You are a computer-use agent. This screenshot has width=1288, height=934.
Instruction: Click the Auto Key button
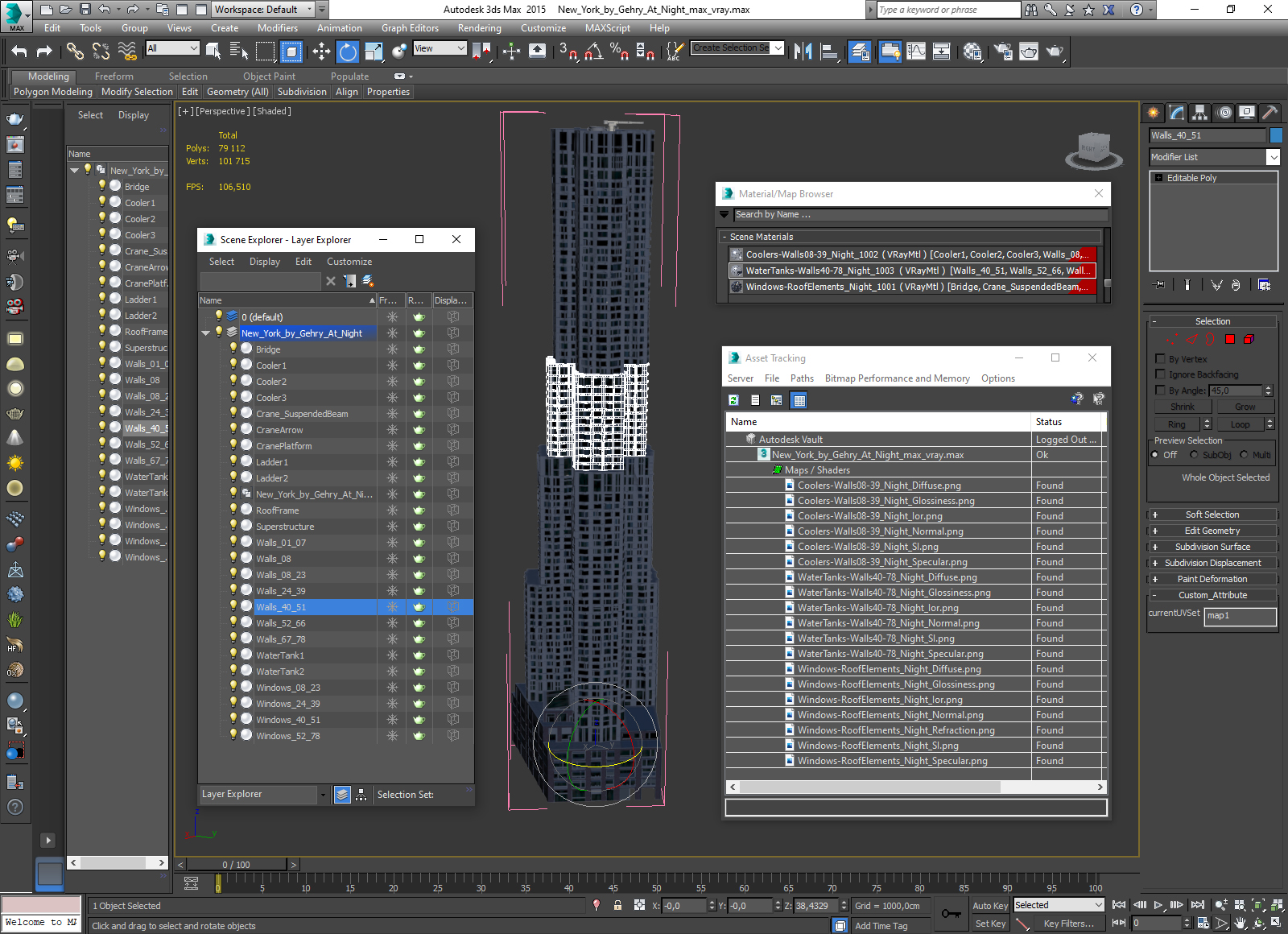[990, 906]
